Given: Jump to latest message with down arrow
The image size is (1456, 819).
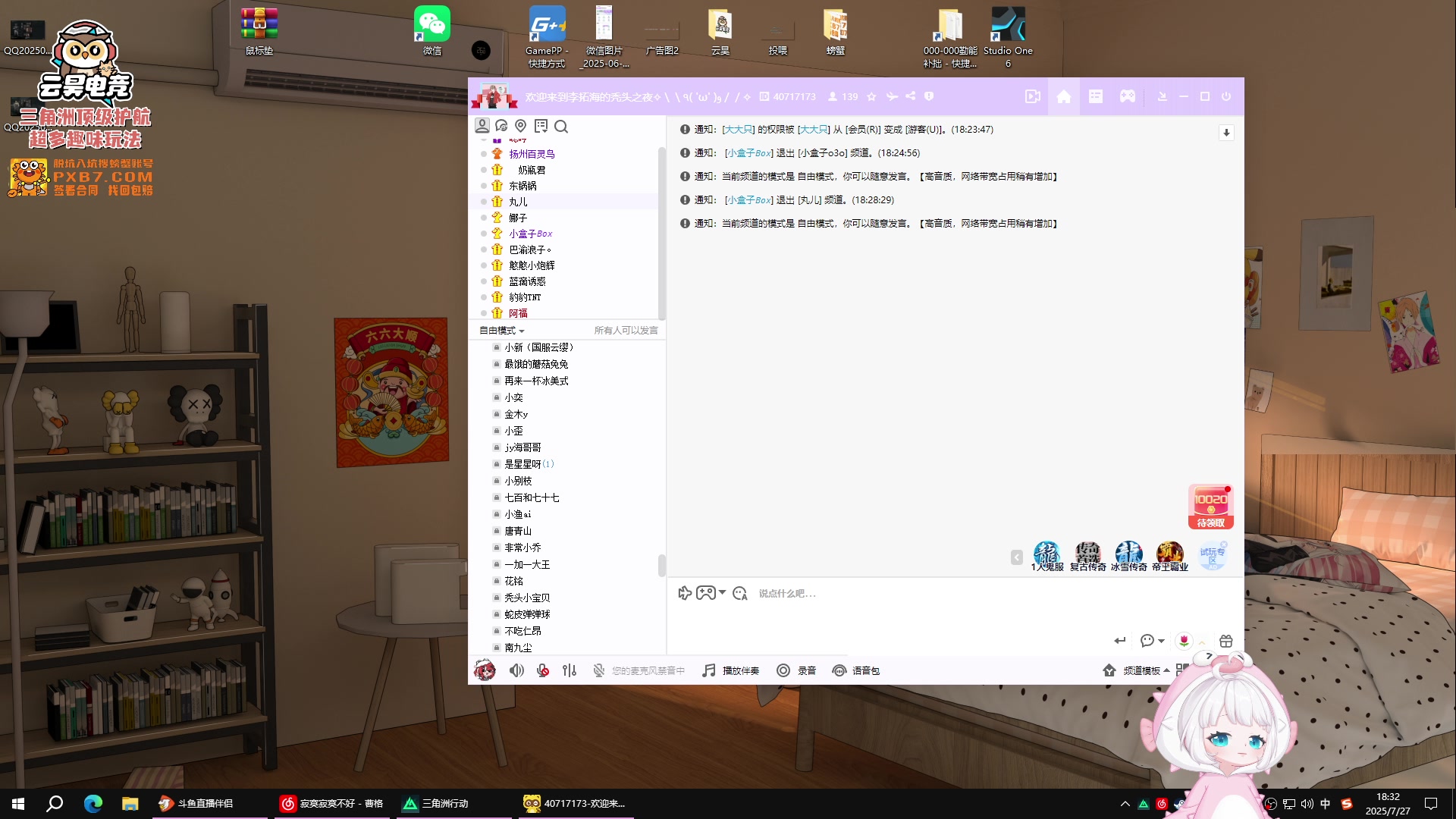Looking at the screenshot, I should pyautogui.click(x=1226, y=133).
